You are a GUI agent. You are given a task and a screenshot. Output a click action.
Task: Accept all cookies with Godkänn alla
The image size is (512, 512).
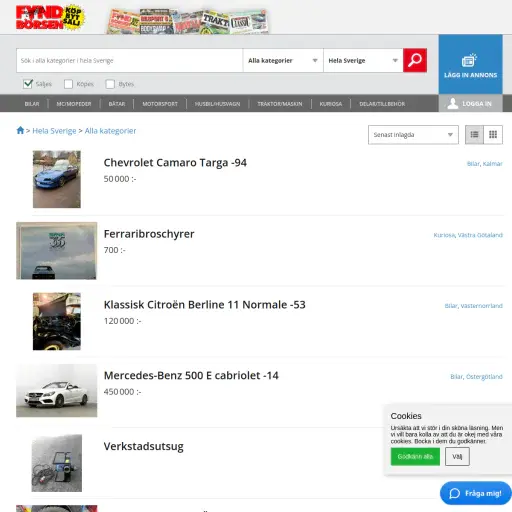pos(415,457)
